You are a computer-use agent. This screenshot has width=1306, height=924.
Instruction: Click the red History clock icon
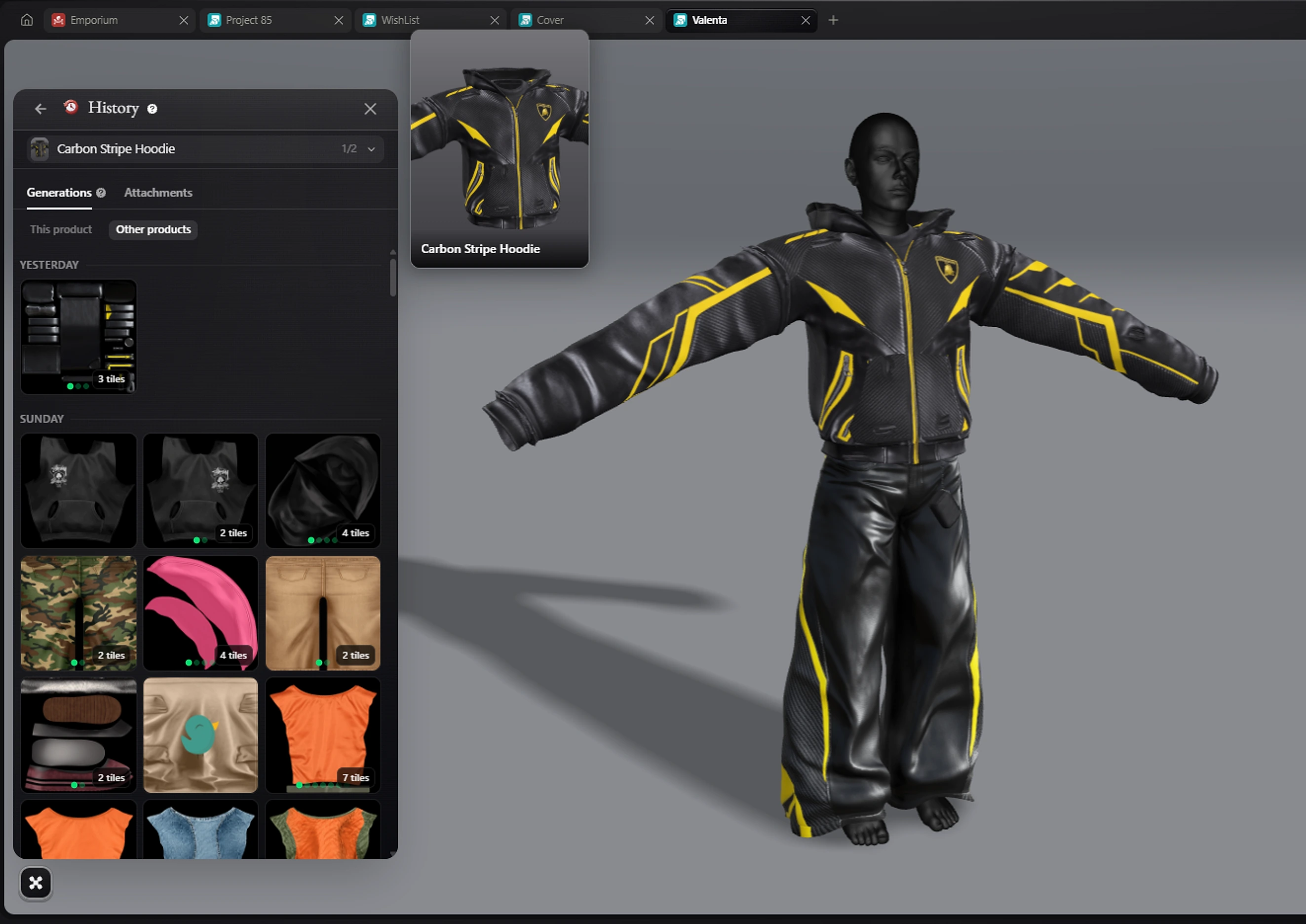(71, 107)
